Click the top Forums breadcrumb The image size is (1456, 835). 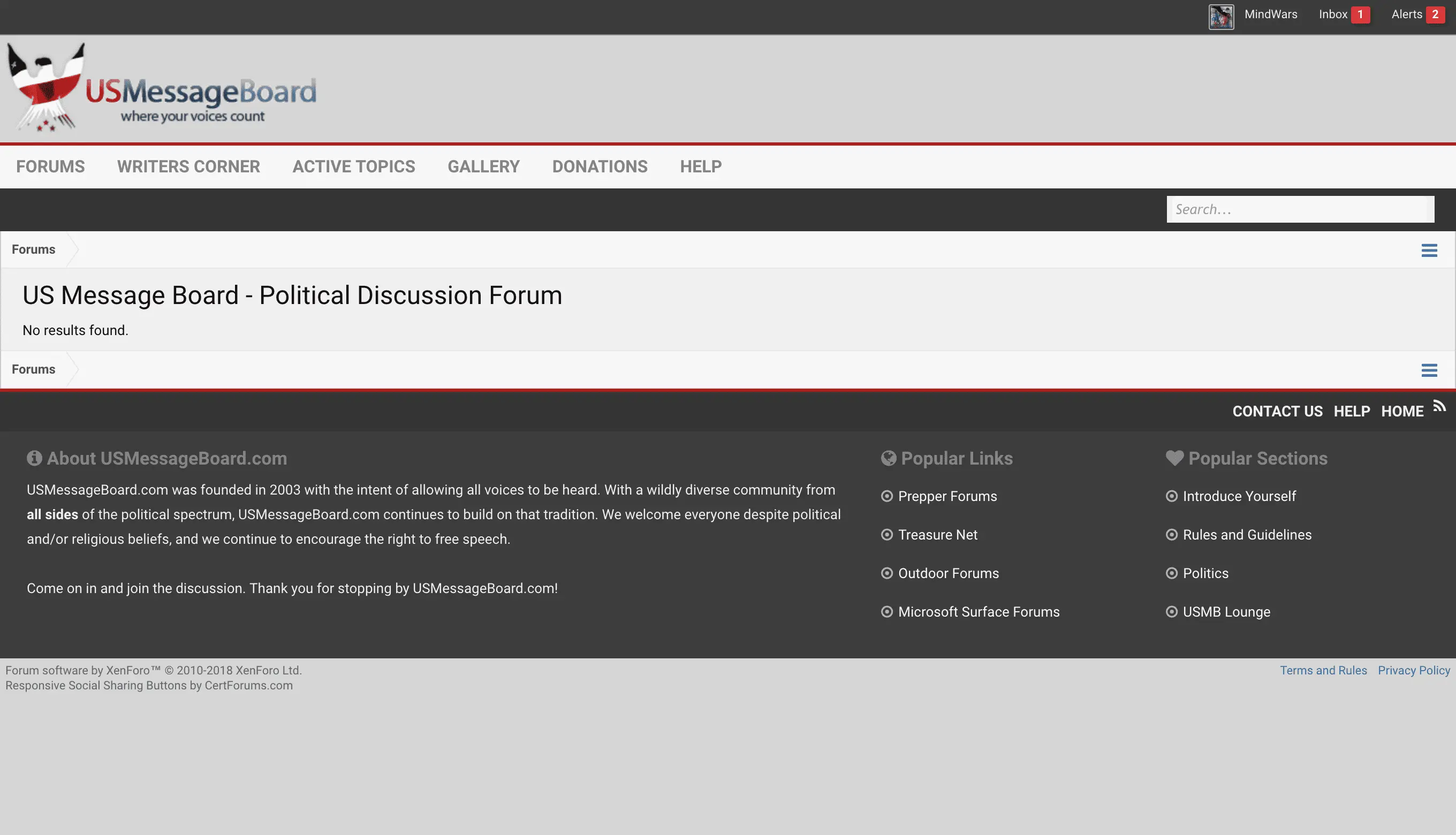pyautogui.click(x=33, y=249)
